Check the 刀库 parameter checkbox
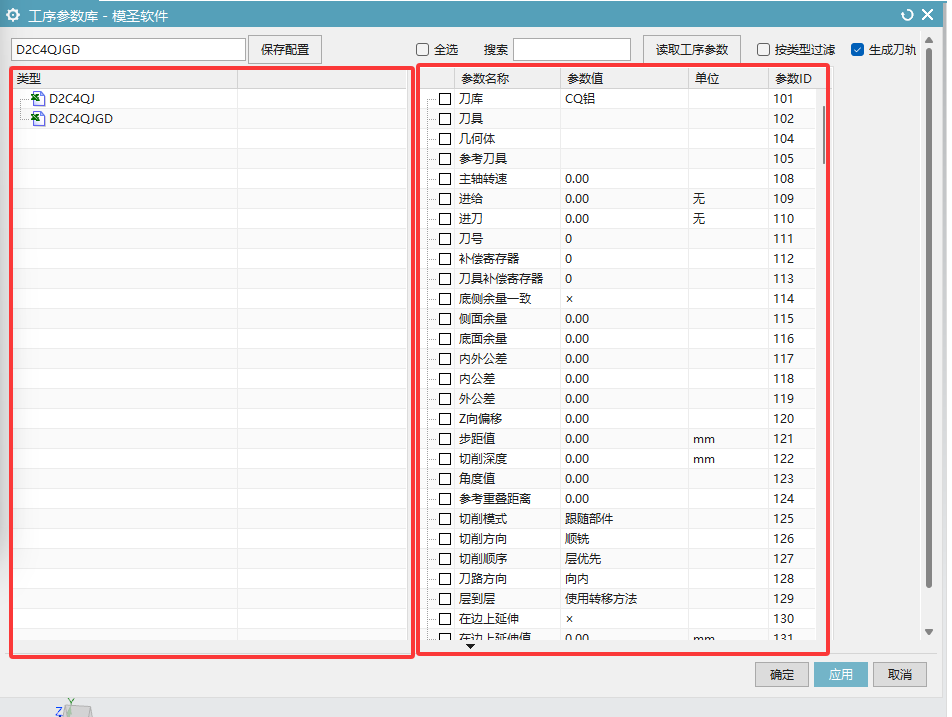This screenshot has width=952, height=717. click(445, 99)
